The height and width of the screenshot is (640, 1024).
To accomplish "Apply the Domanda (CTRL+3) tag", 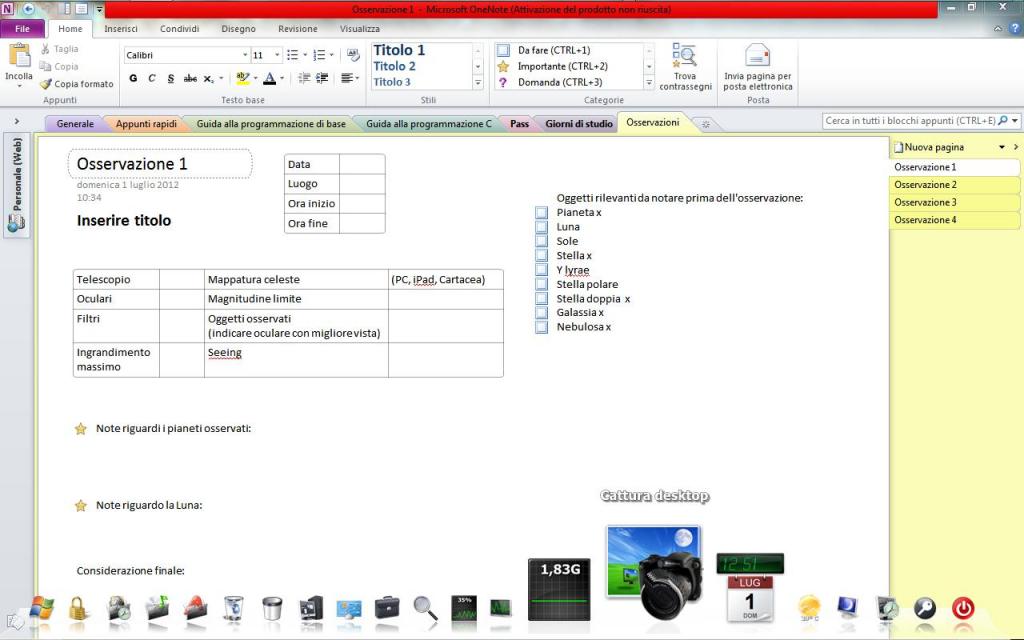I will pos(560,82).
